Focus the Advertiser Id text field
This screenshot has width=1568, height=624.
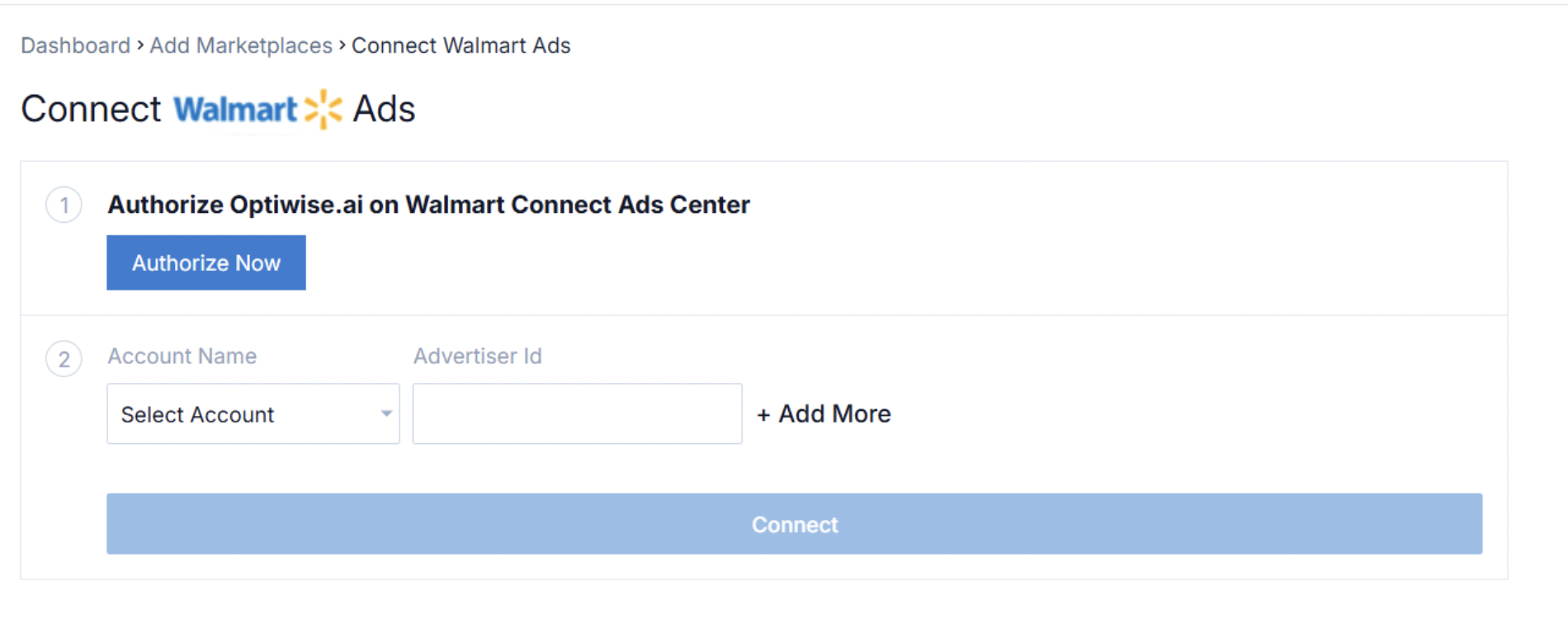click(577, 414)
